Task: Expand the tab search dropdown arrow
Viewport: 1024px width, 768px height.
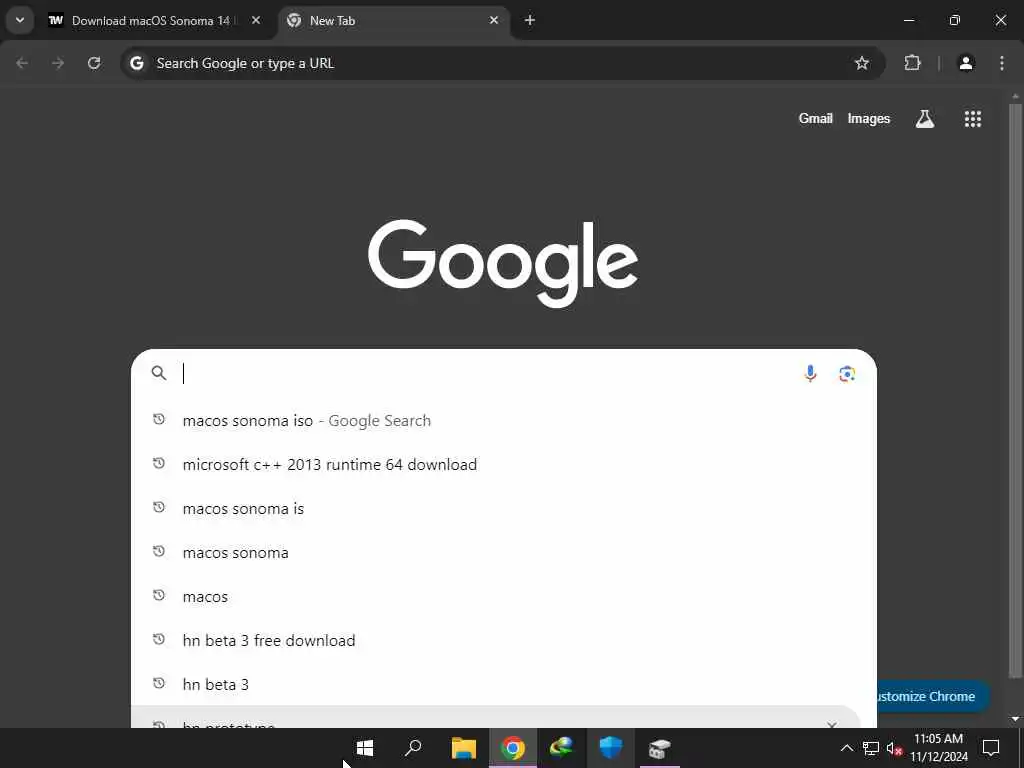Action: (x=20, y=20)
